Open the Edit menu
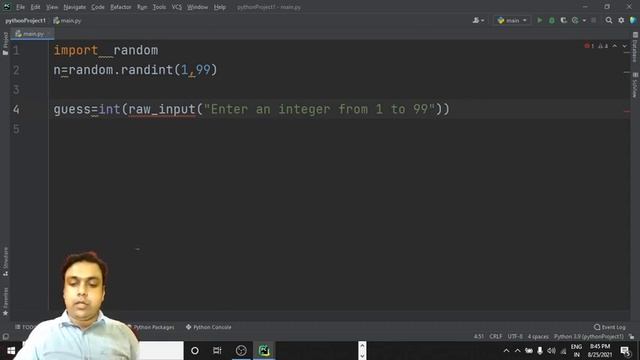 [36, 7]
